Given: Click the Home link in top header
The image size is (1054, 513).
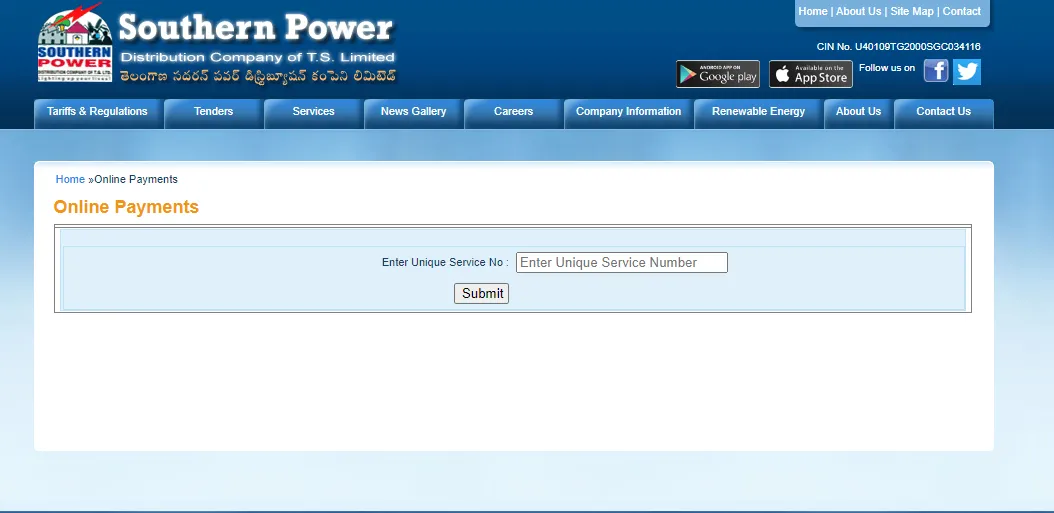Looking at the screenshot, I should [812, 12].
